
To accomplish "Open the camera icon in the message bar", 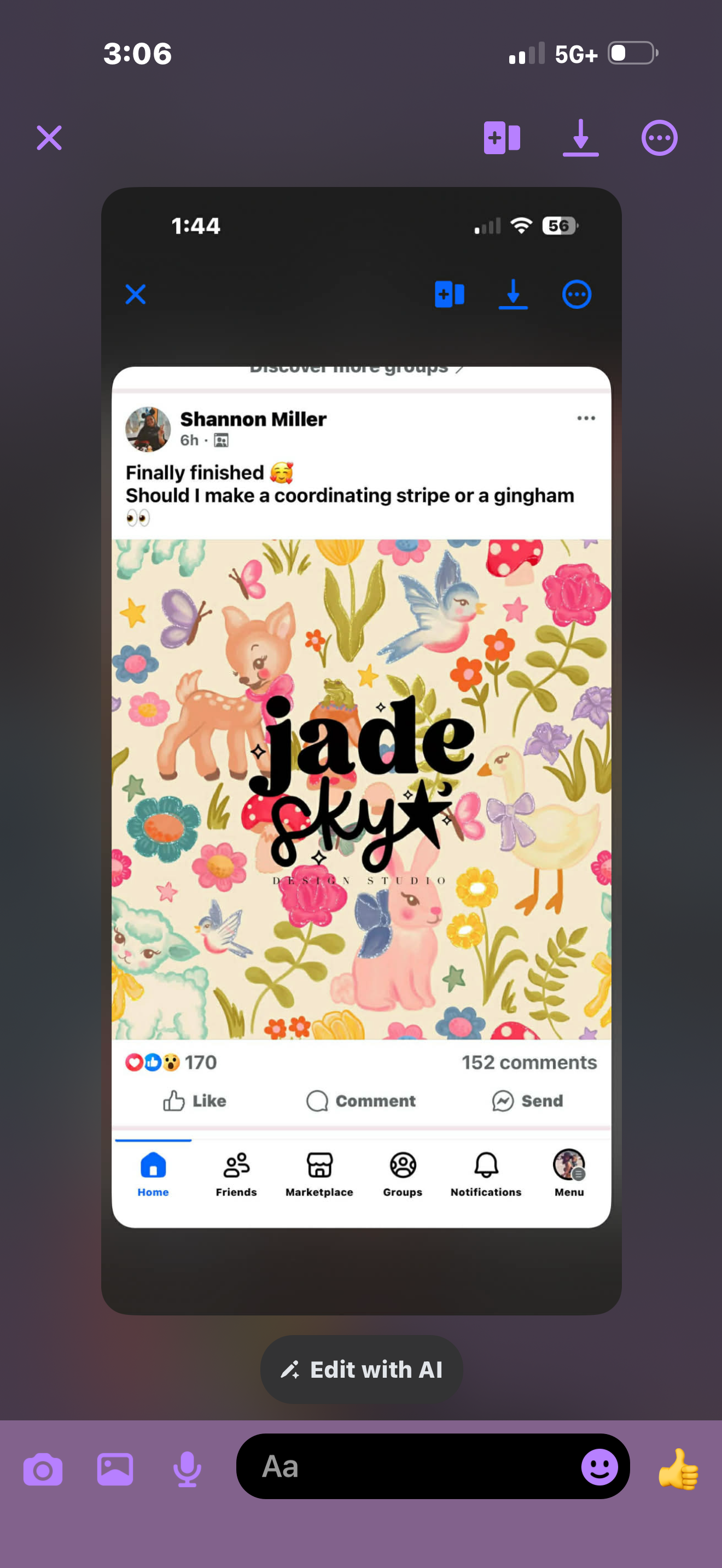I will [43, 1470].
